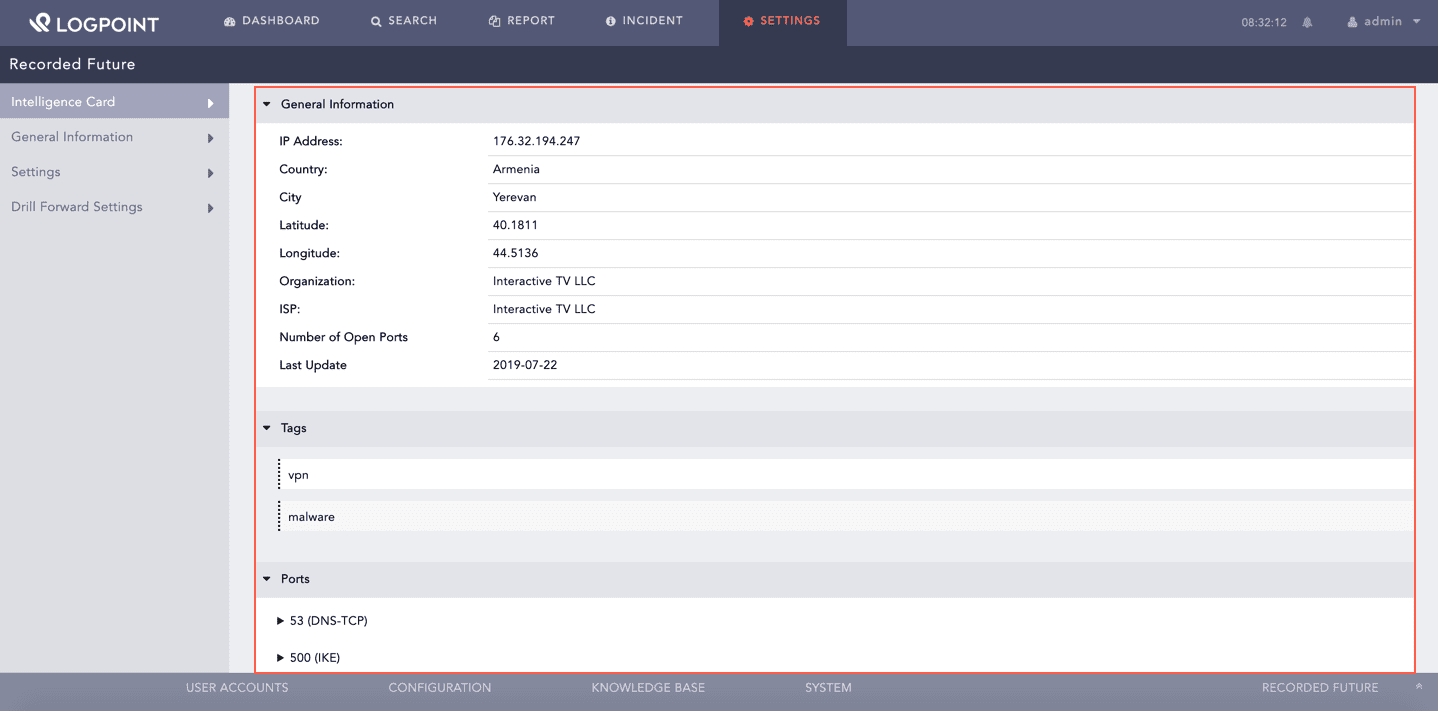Collapse the Ports section
1438x711 pixels.
(x=266, y=578)
